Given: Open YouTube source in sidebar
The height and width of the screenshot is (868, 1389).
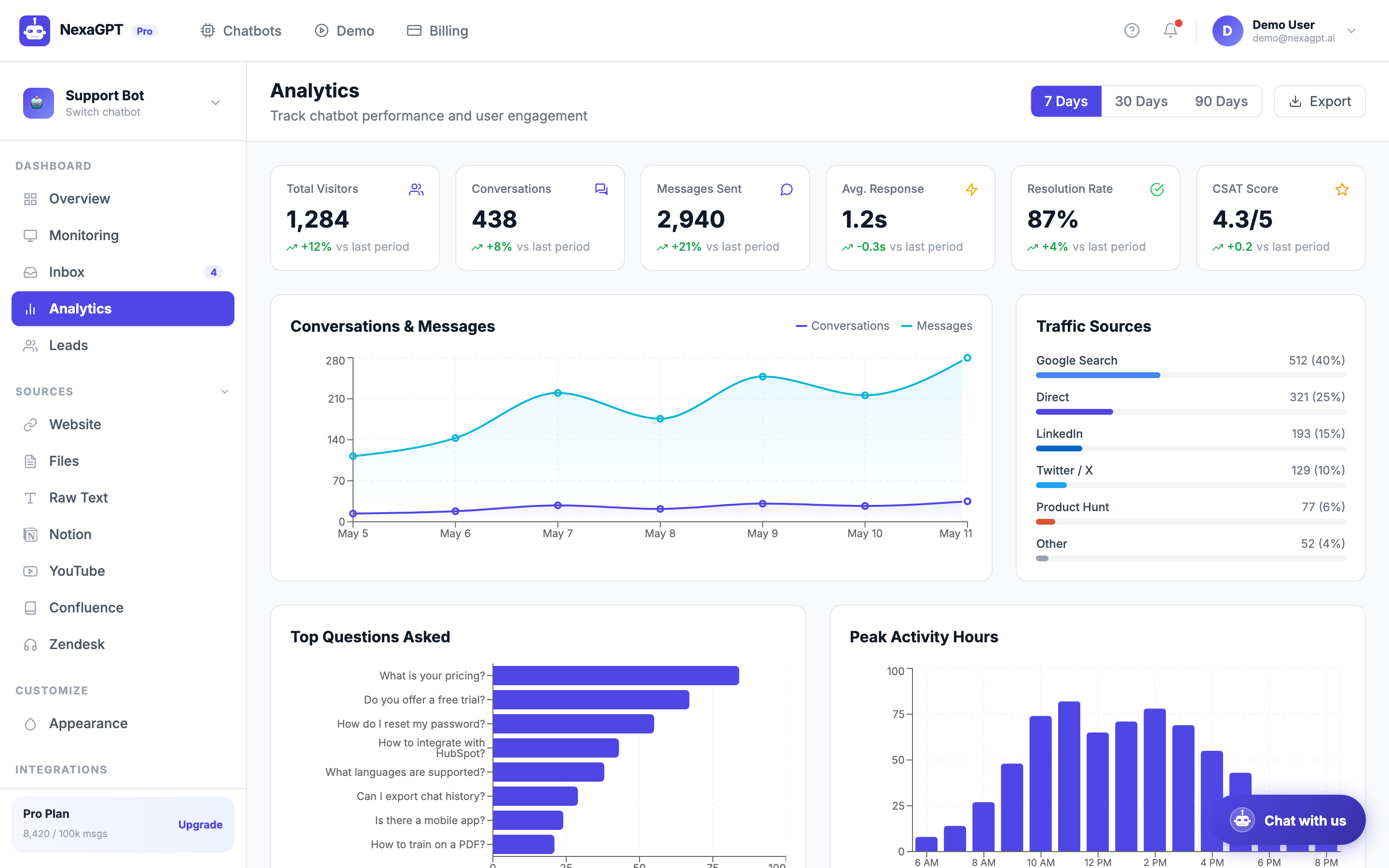Looking at the screenshot, I should [123, 572].
